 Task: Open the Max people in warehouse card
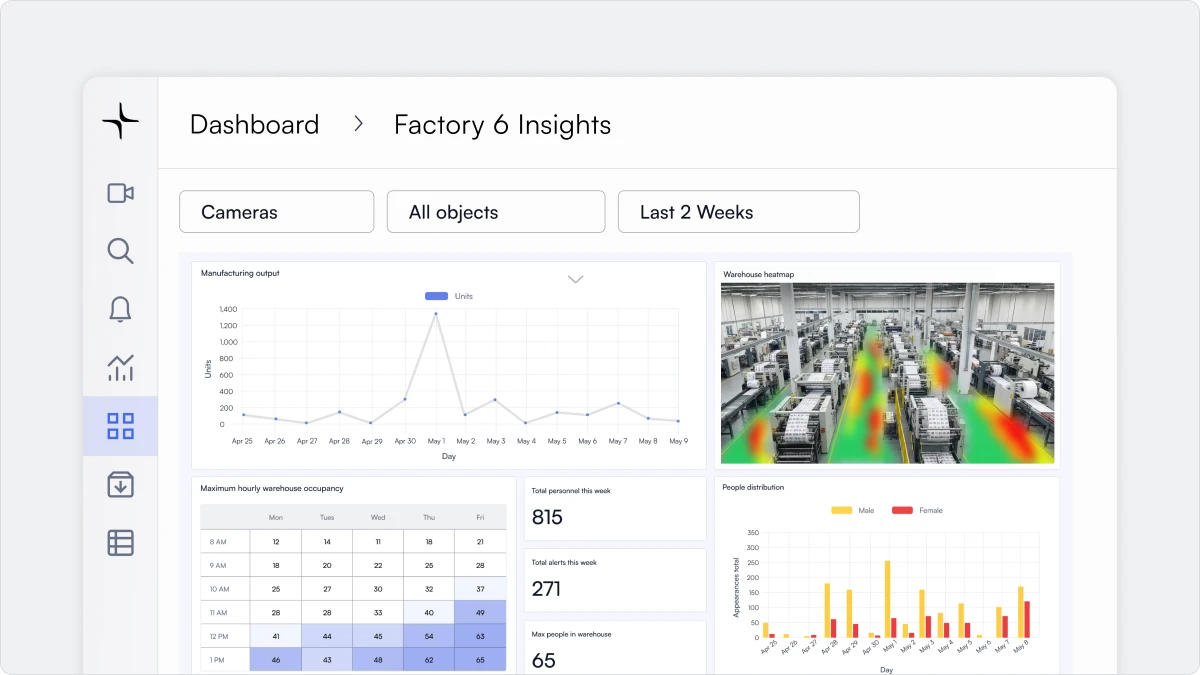tap(614, 648)
